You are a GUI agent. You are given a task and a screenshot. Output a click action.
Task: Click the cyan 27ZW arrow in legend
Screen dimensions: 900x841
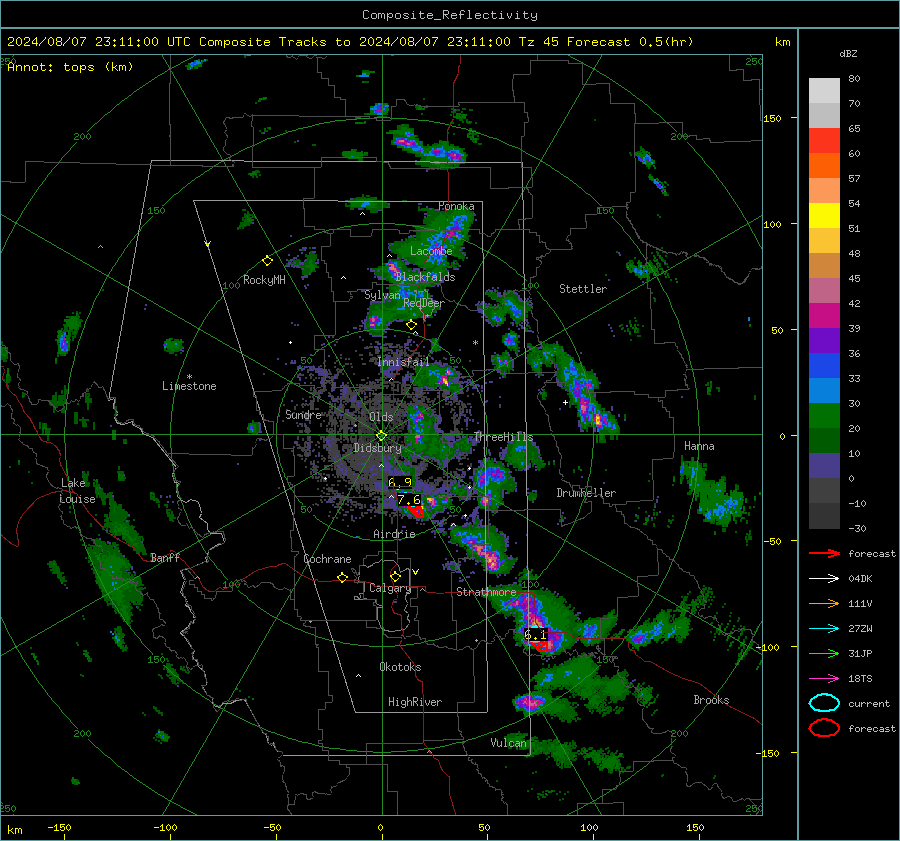(x=824, y=629)
